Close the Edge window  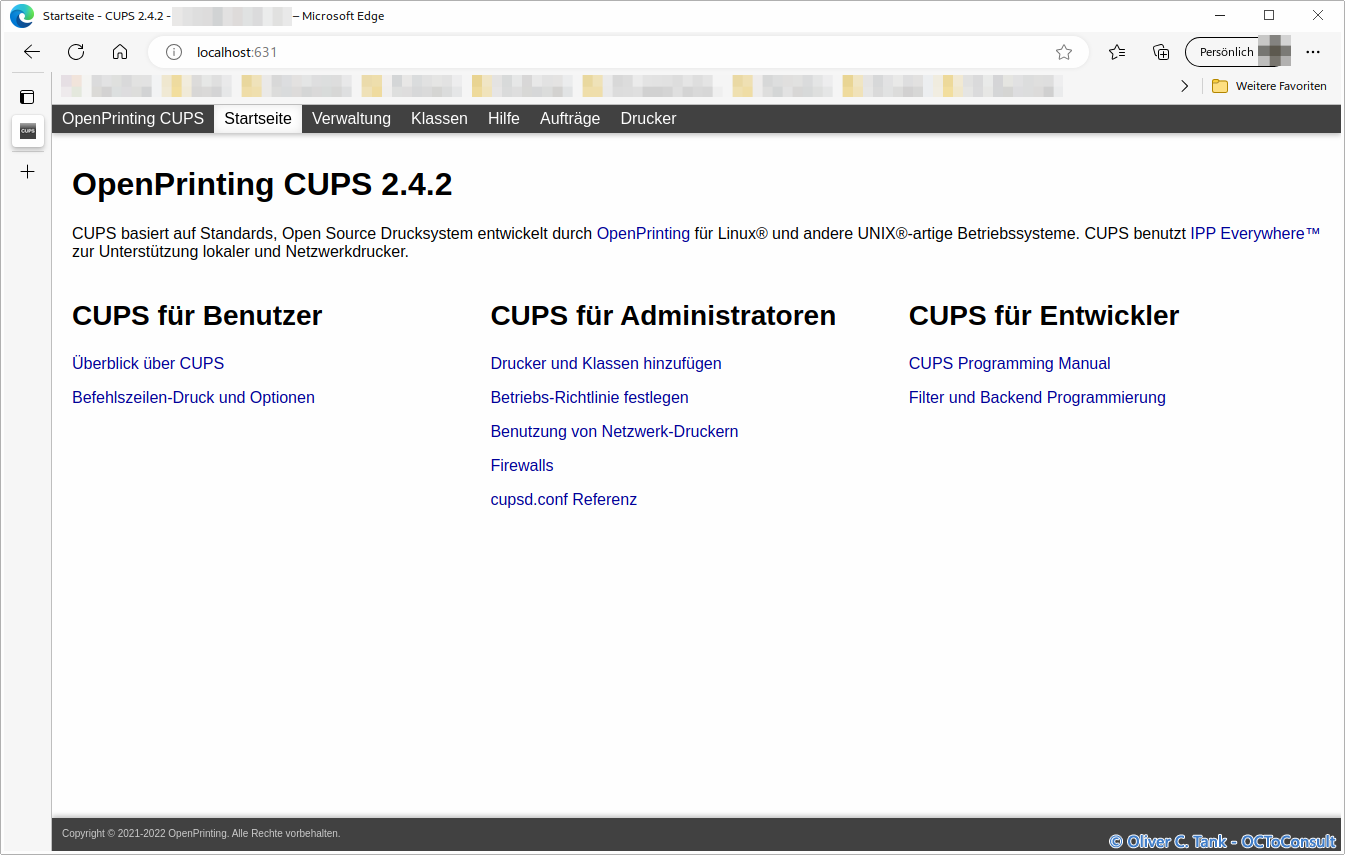click(x=1317, y=16)
